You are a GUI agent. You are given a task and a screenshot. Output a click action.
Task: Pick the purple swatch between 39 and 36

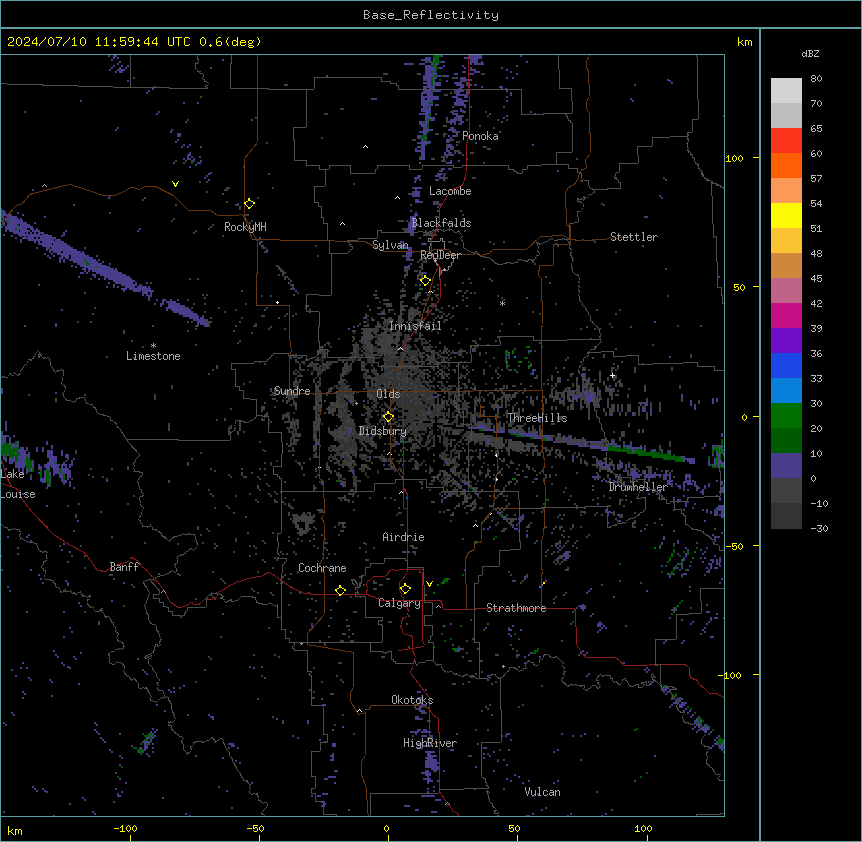click(786, 341)
